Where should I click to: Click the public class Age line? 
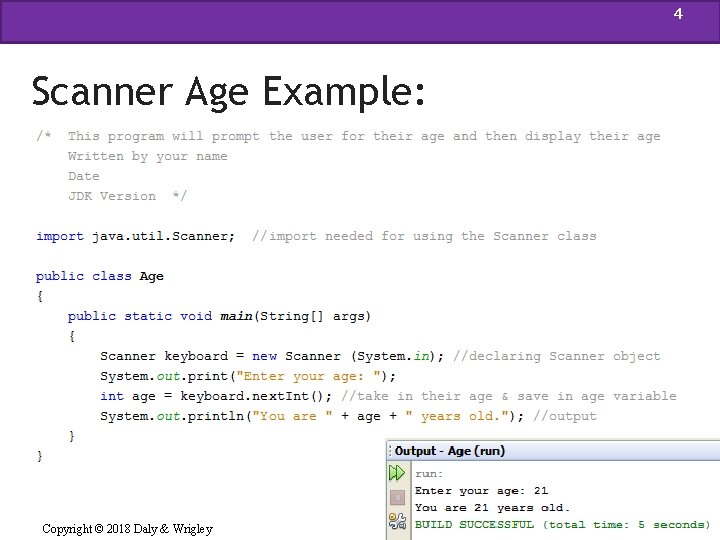(100, 276)
